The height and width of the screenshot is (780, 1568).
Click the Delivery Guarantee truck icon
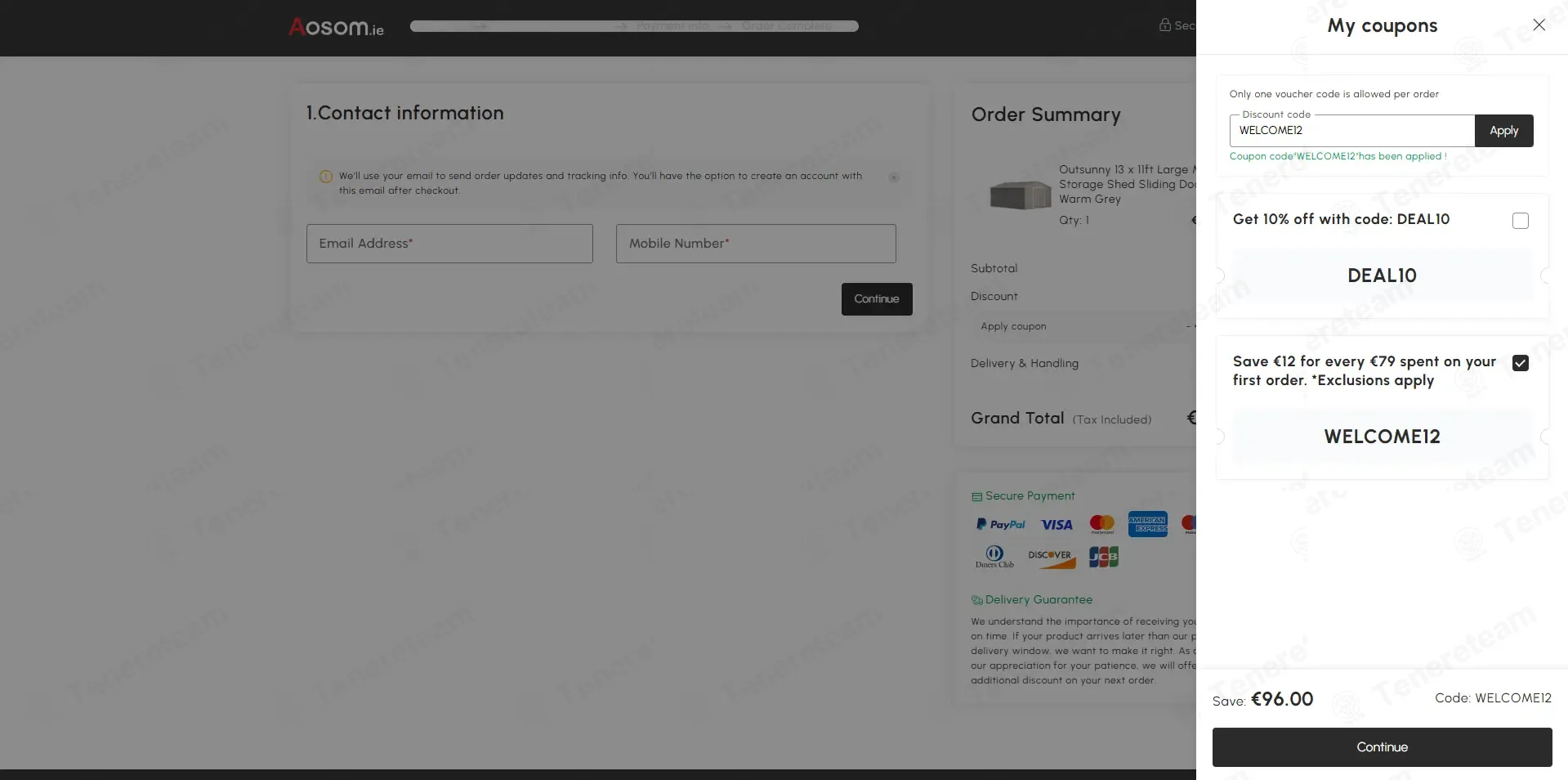(x=976, y=600)
